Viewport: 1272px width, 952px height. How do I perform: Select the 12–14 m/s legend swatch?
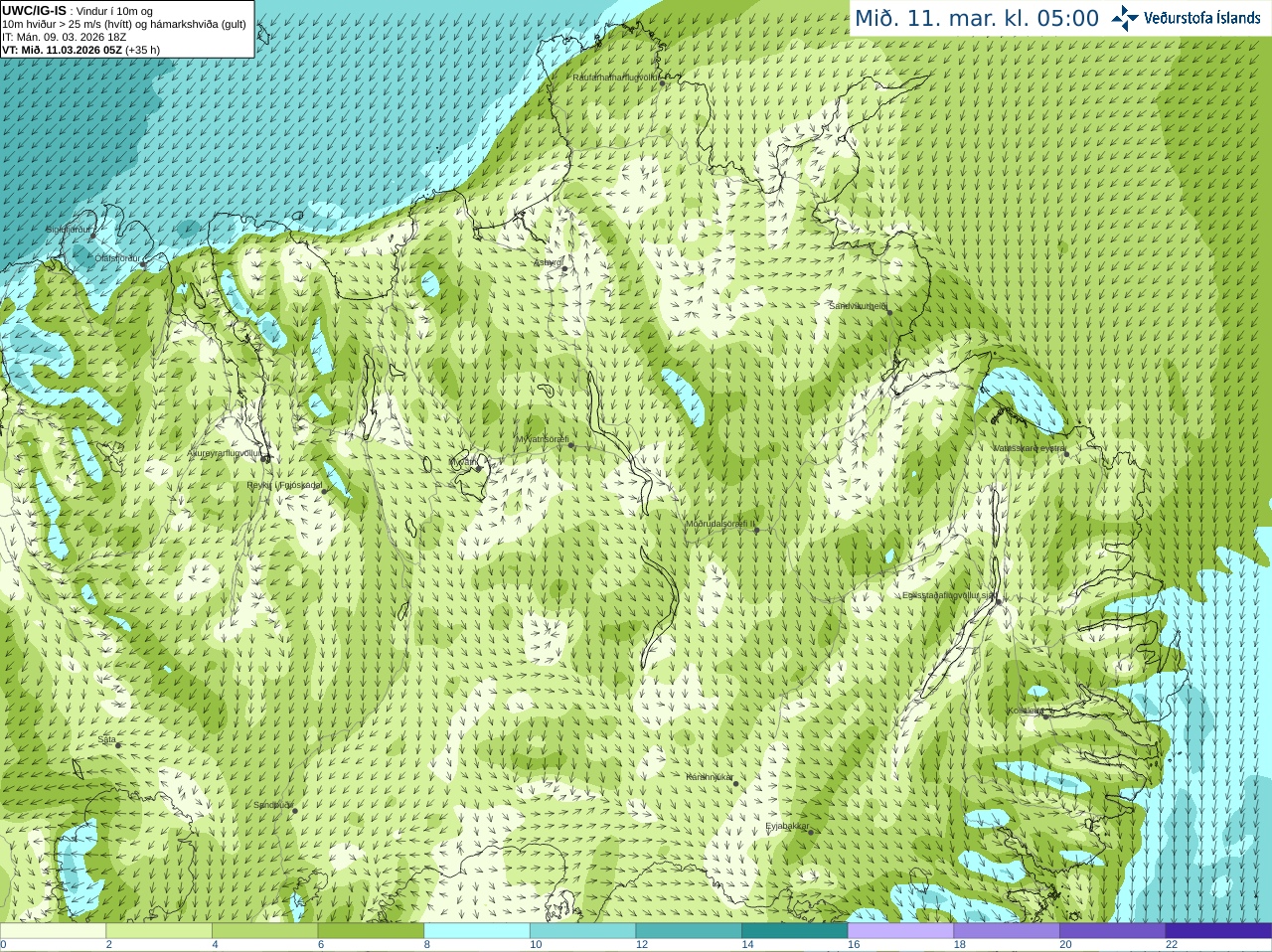(x=689, y=931)
